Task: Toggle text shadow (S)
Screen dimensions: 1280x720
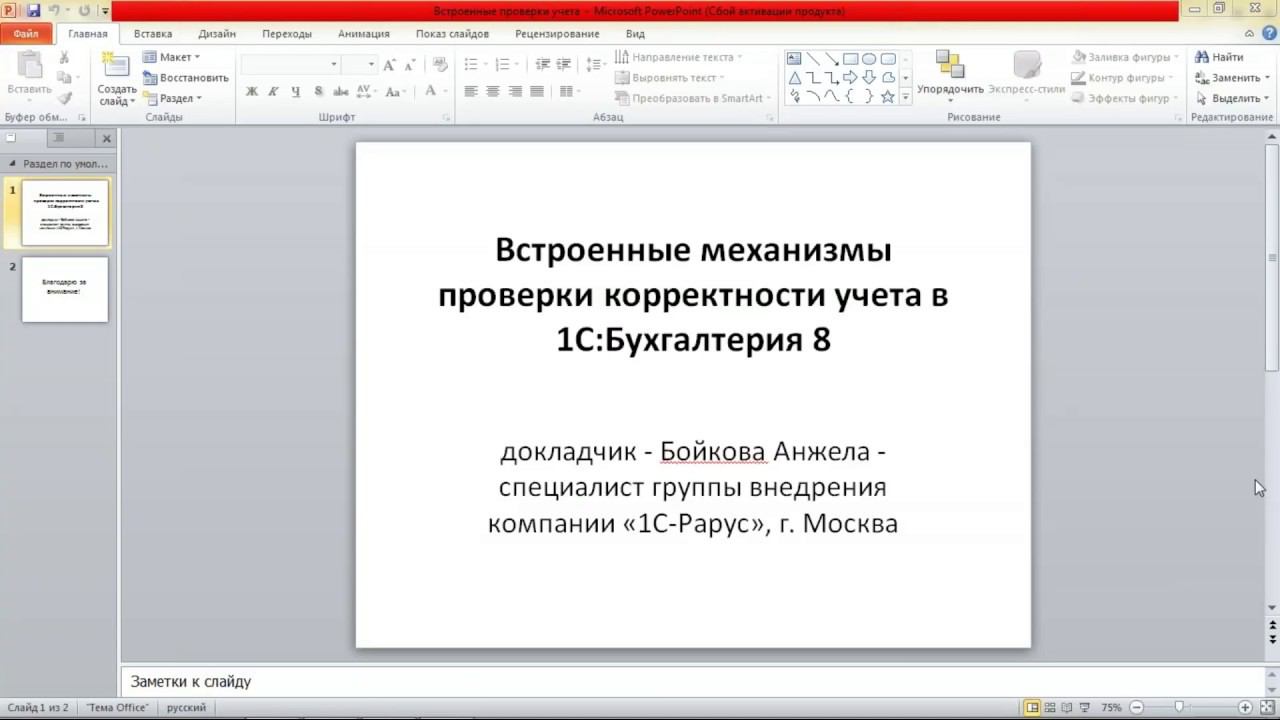Action: [x=318, y=91]
